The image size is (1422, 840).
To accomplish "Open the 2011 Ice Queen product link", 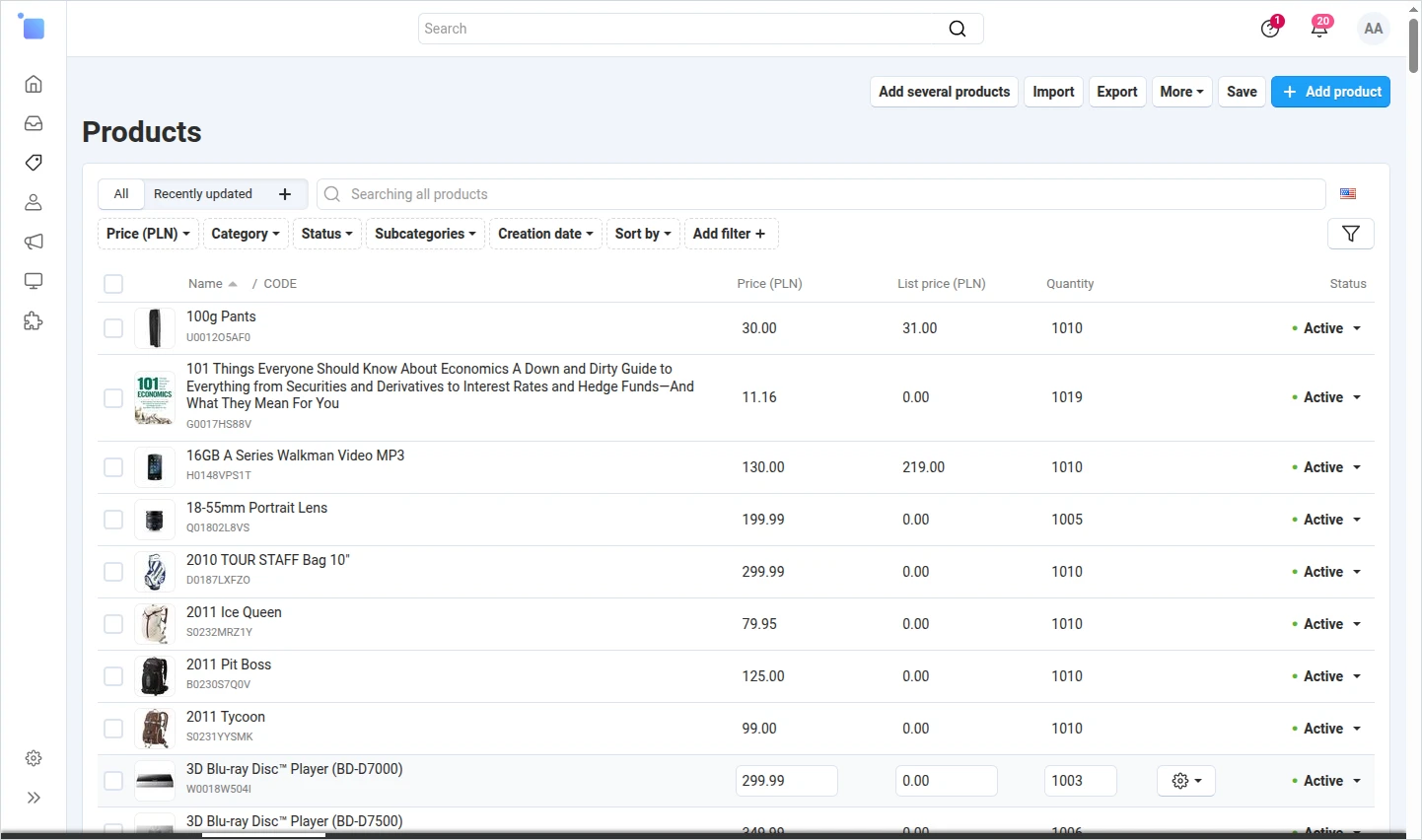I will 234,612.
